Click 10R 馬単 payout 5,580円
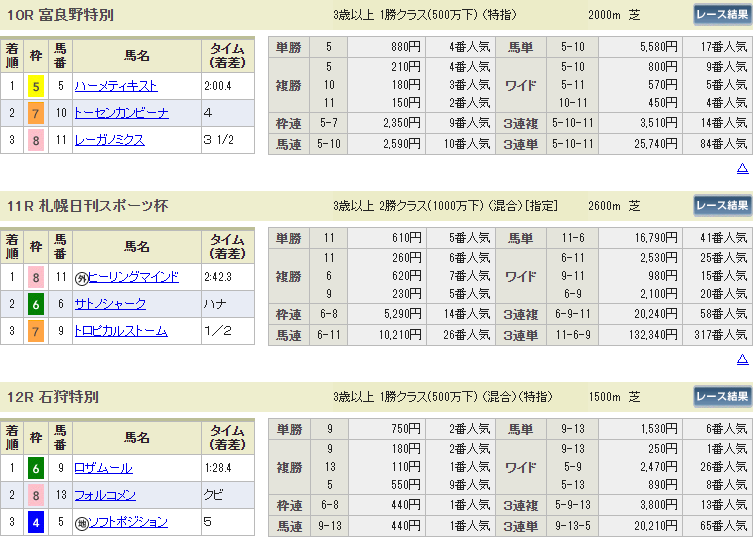 [x=658, y=47]
